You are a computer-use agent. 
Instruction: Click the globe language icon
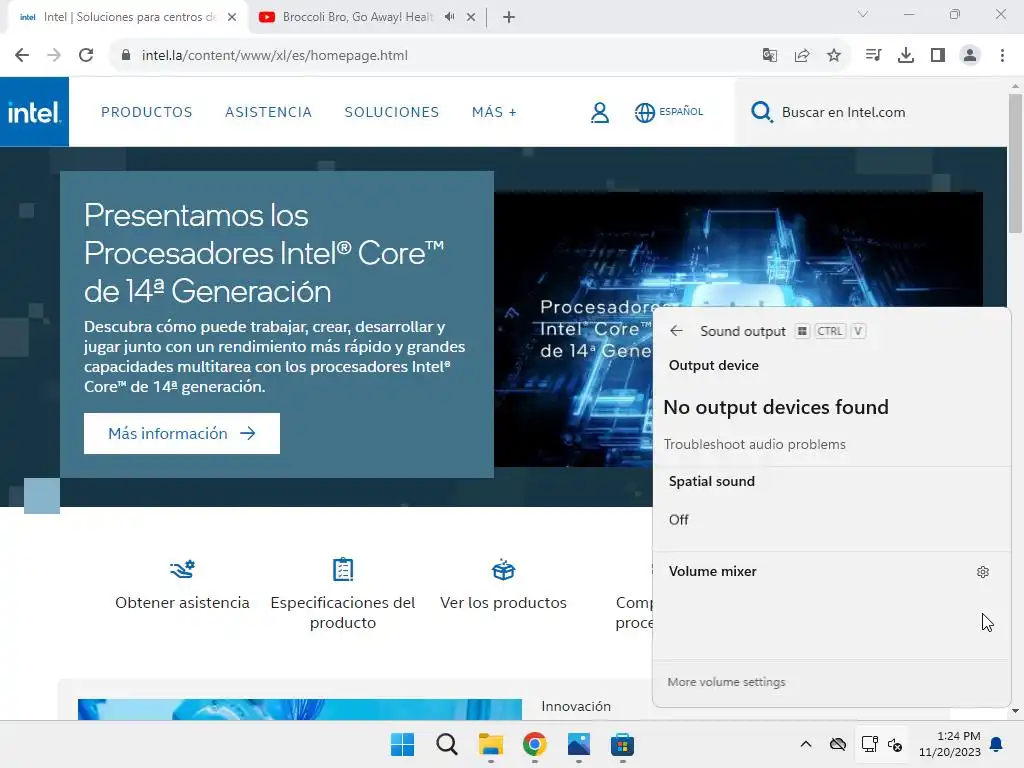click(645, 112)
